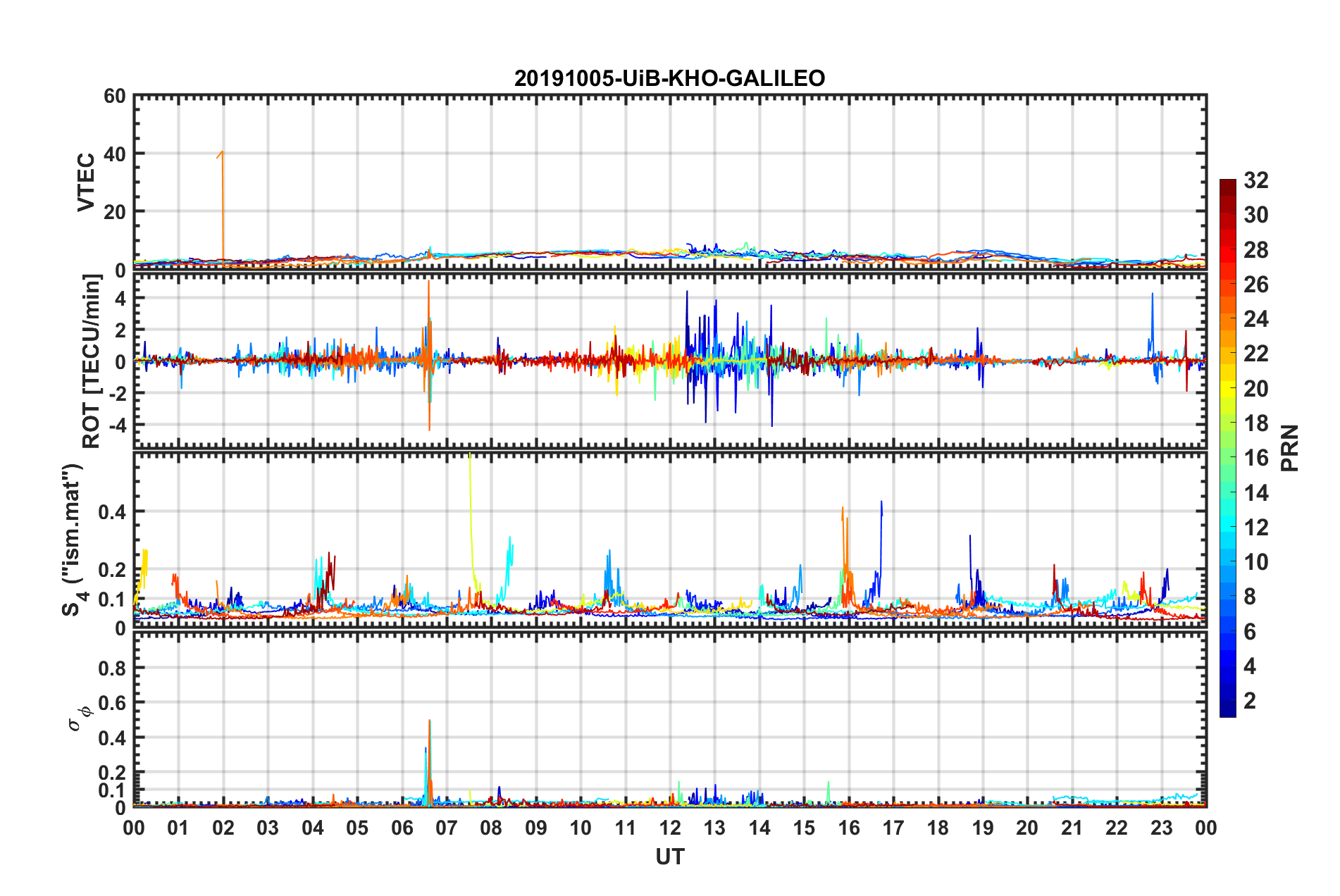The width and height of the screenshot is (1340, 896).
Task: Click UT axis tick label 19
Action: tap(983, 828)
